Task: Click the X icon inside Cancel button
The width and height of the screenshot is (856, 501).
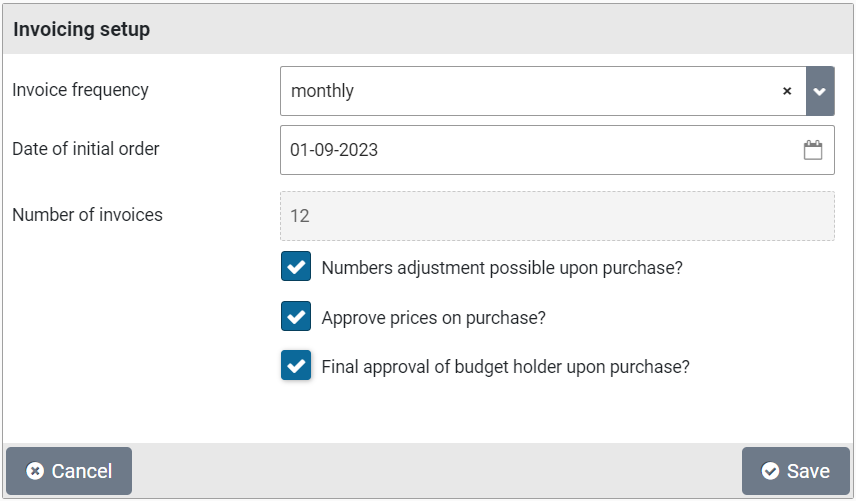Action: coord(35,471)
